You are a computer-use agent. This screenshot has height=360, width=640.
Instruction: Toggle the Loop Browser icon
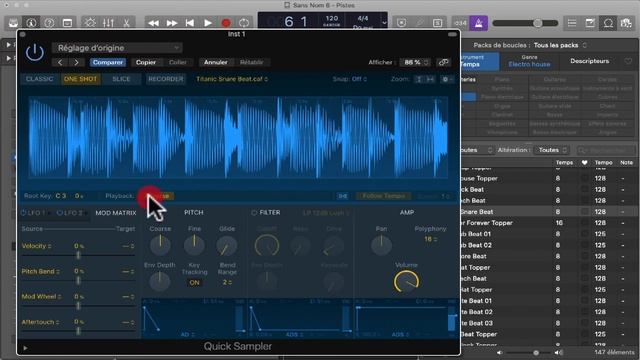pyautogui.click(x=608, y=23)
